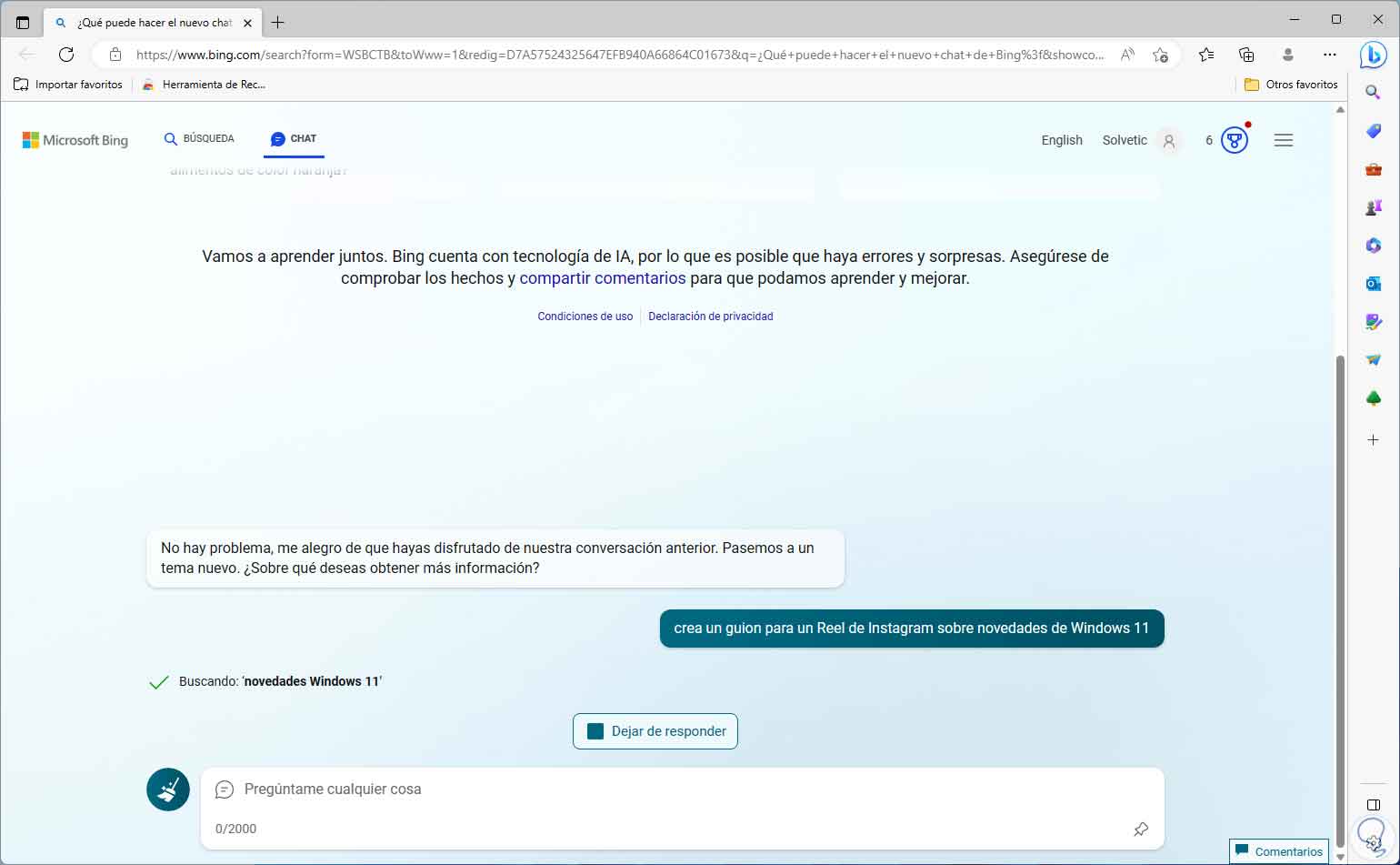Open 'Herramienta de Rec...' bookmark

tap(204, 85)
